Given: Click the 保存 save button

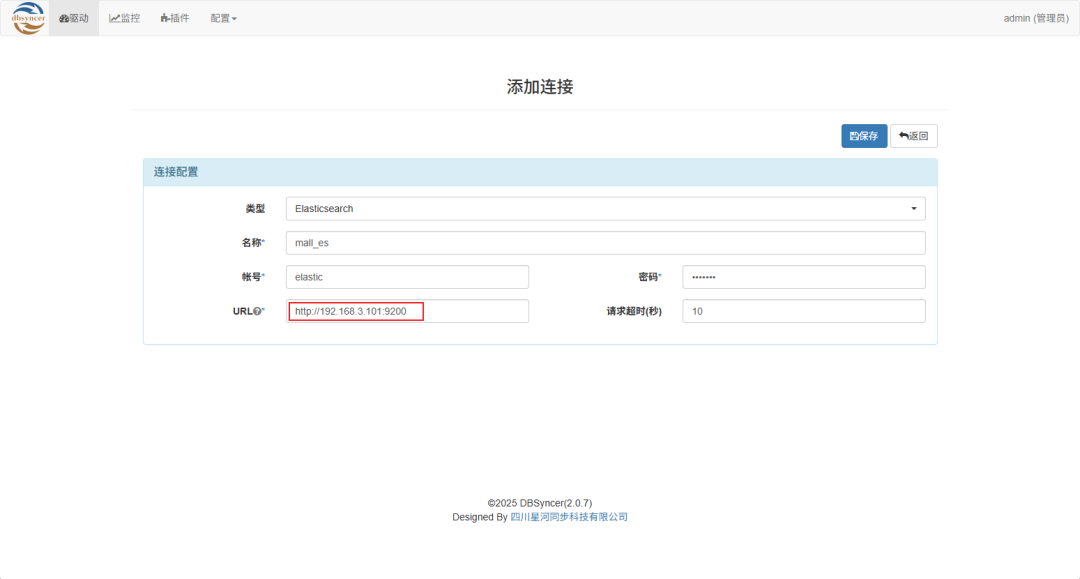Looking at the screenshot, I should [864, 136].
